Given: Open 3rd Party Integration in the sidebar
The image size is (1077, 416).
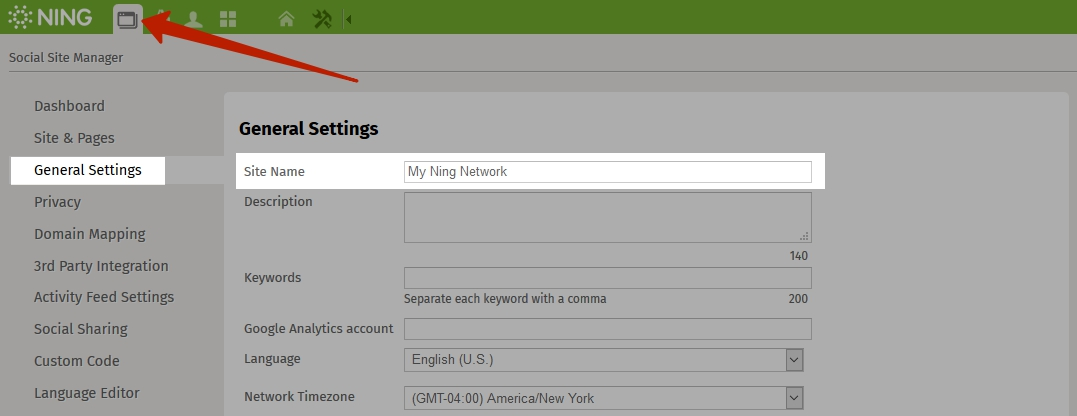Looking at the screenshot, I should click(101, 266).
